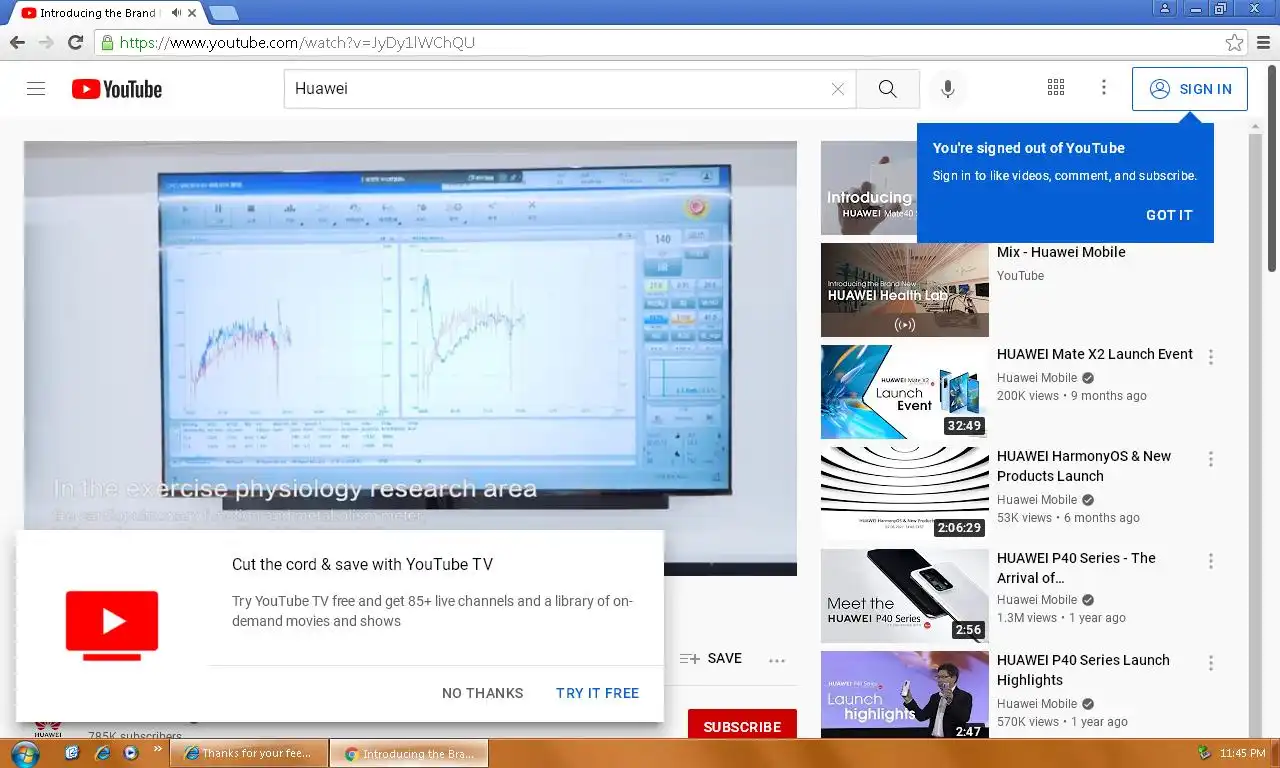Open options menu for P40 Series Arrival video

[1211, 561]
